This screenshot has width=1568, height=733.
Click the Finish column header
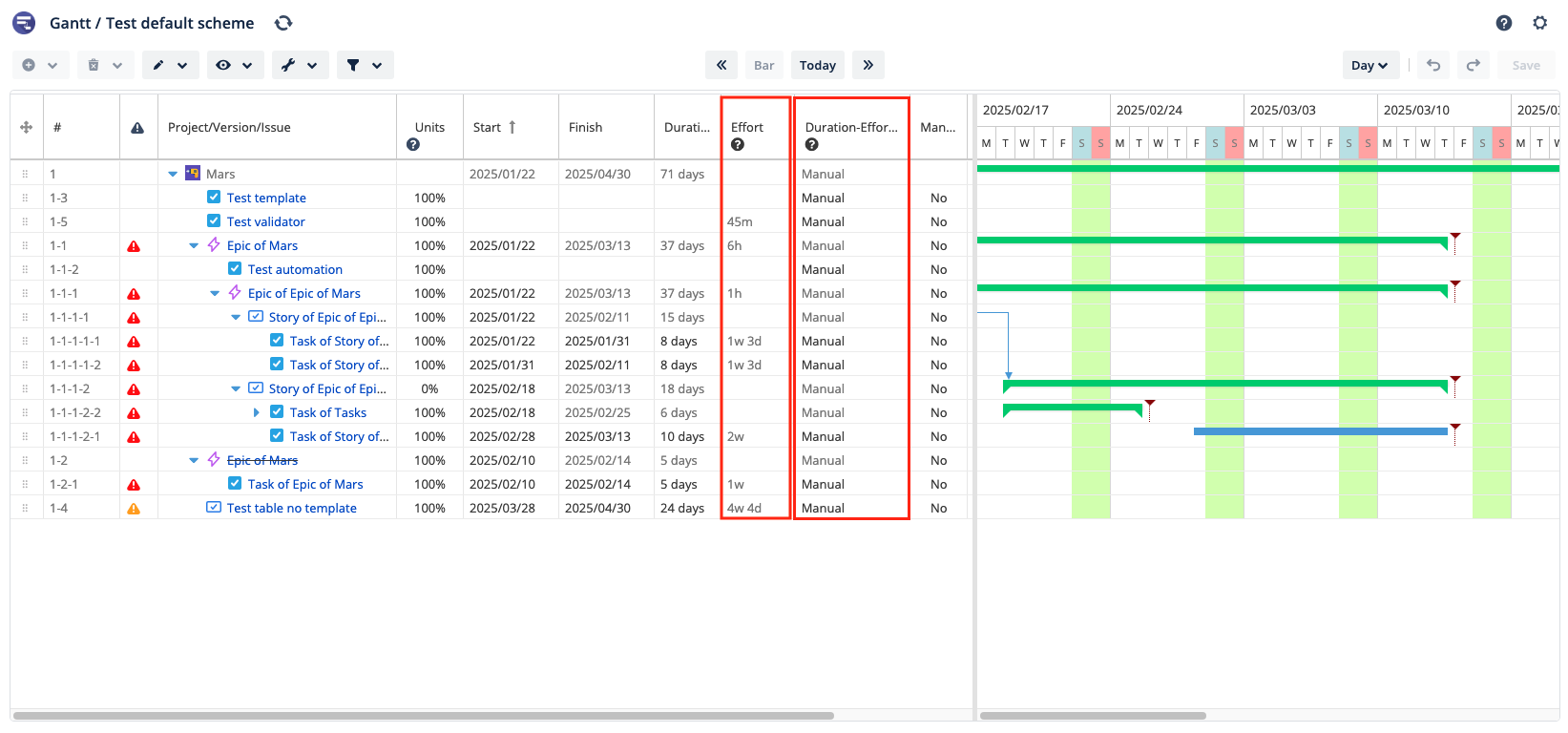[x=585, y=127]
